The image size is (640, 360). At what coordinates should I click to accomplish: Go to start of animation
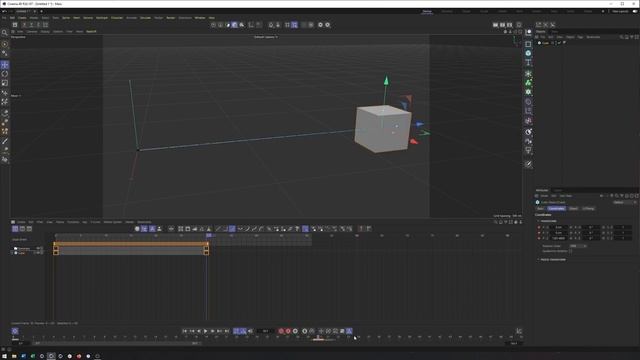tap(185, 331)
